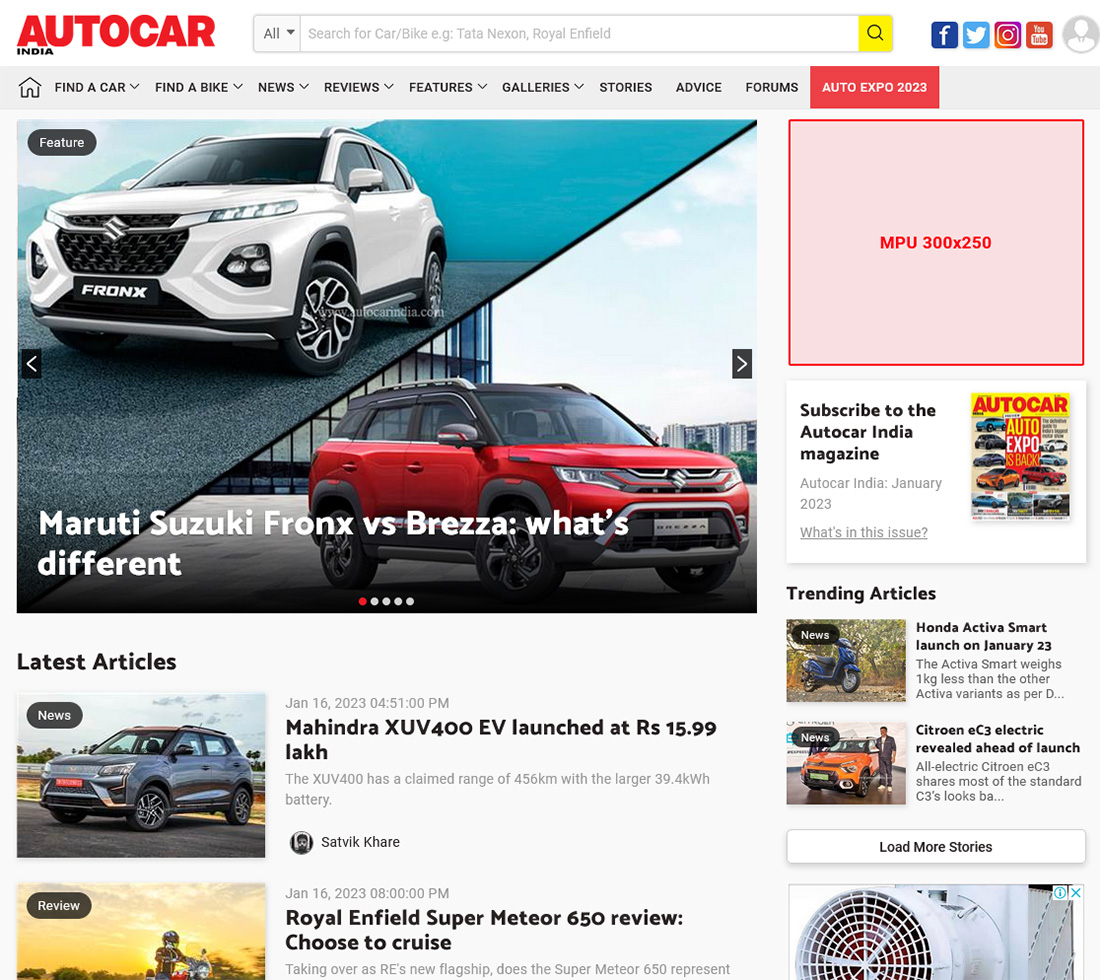Open Honda Activa Smart launch article

[984, 636]
